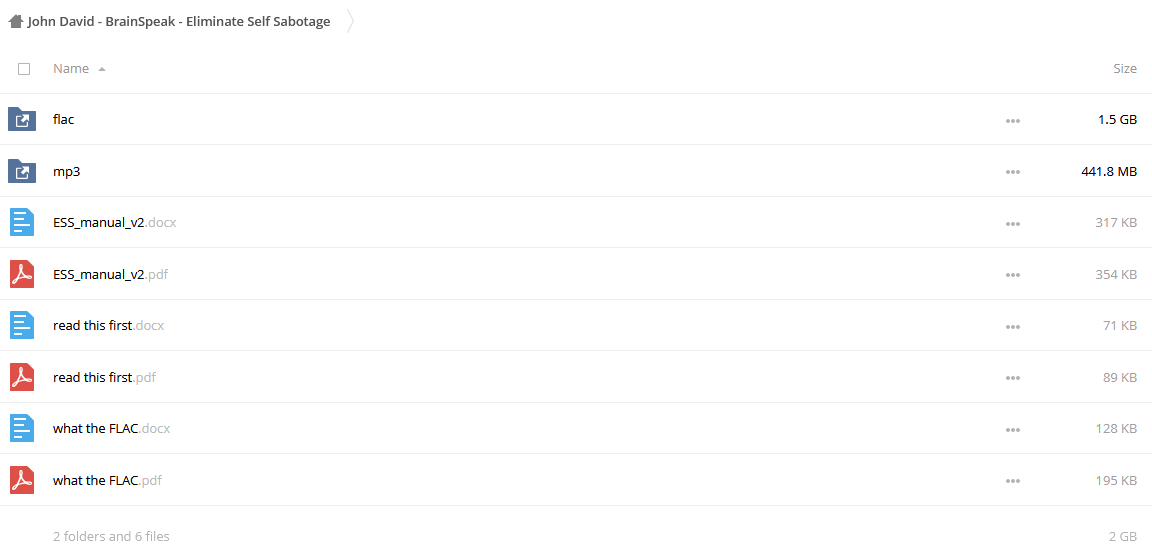Toggle the select-all checkbox
The height and width of the screenshot is (553, 1152).
tap(24, 69)
